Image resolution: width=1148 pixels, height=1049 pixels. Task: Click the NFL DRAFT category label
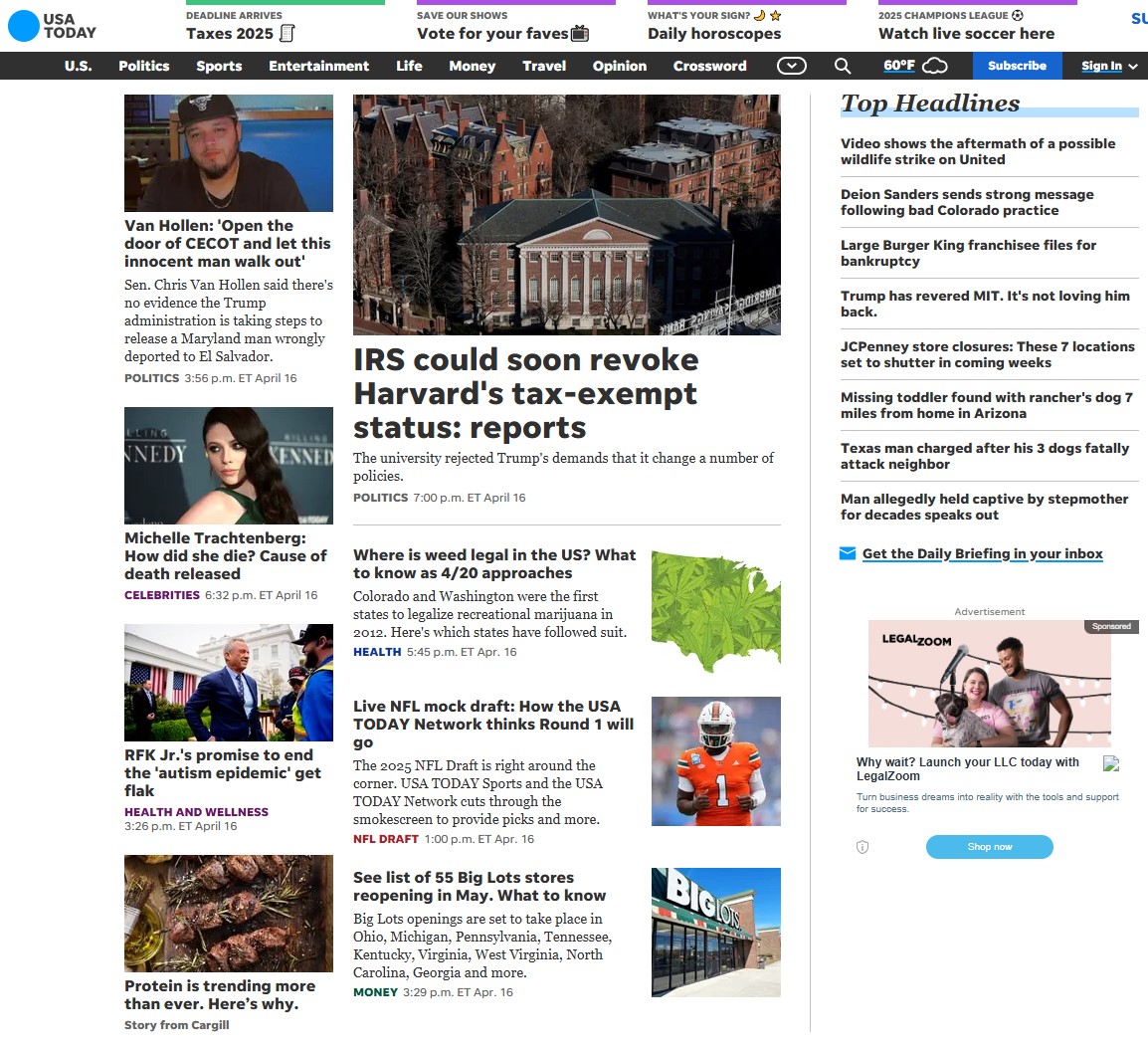coord(386,839)
